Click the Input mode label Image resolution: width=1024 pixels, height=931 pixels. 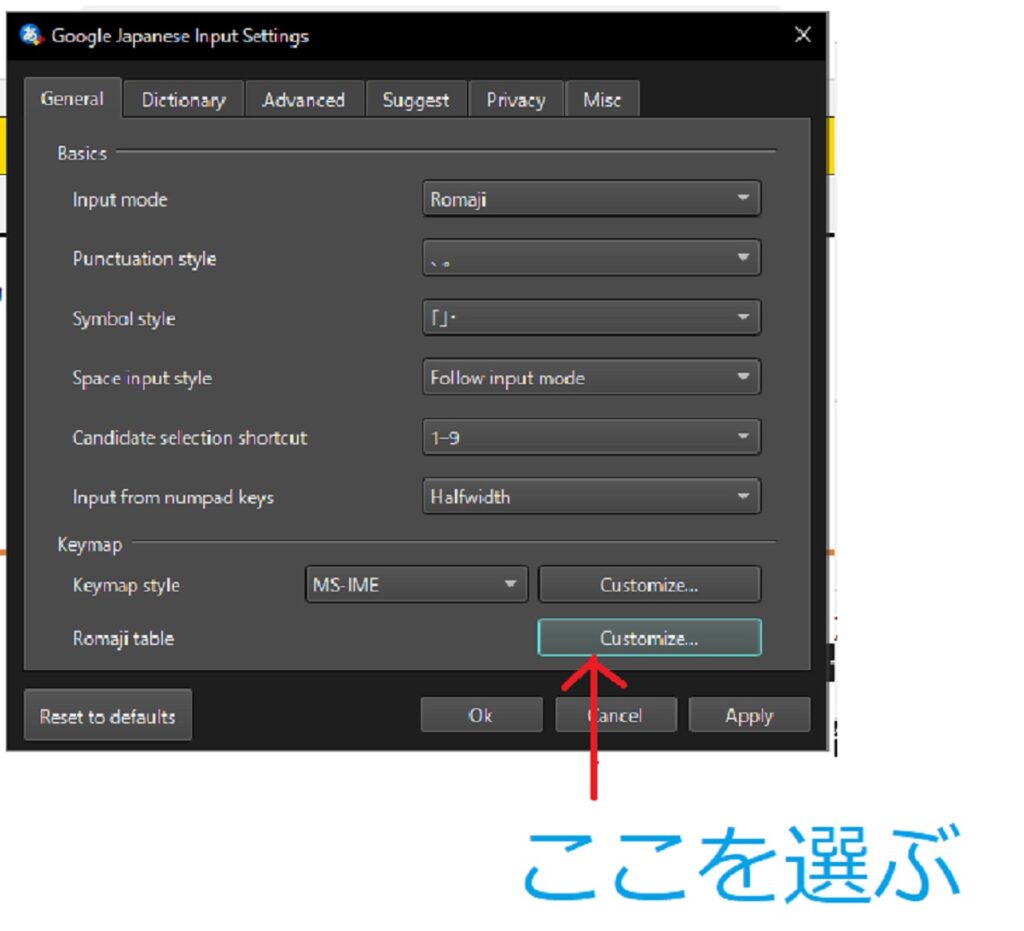(120, 200)
